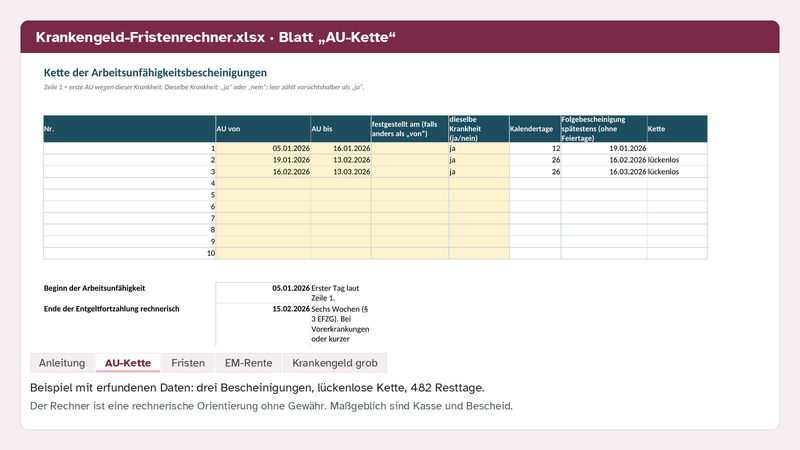Click Entgeltfortzahlung end date 15.02.2026
Screen dimensions: 800x450
click(x=263, y=324)
